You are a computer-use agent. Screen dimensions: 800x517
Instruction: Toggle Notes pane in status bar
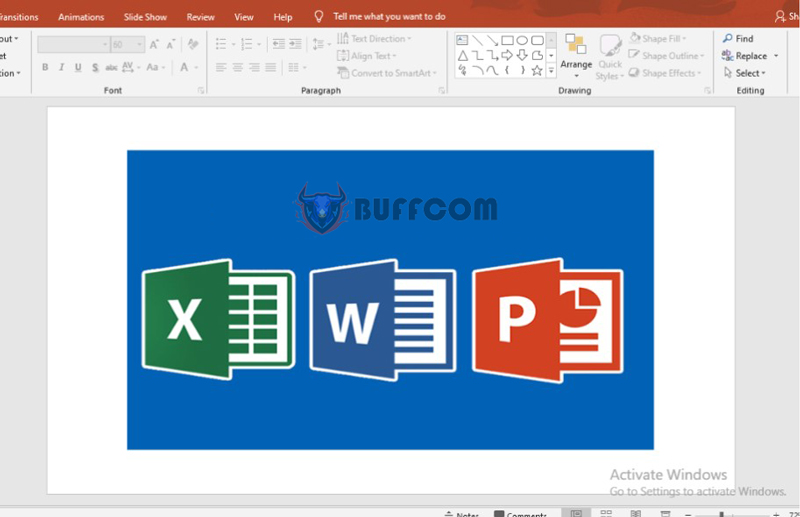click(x=462, y=514)
